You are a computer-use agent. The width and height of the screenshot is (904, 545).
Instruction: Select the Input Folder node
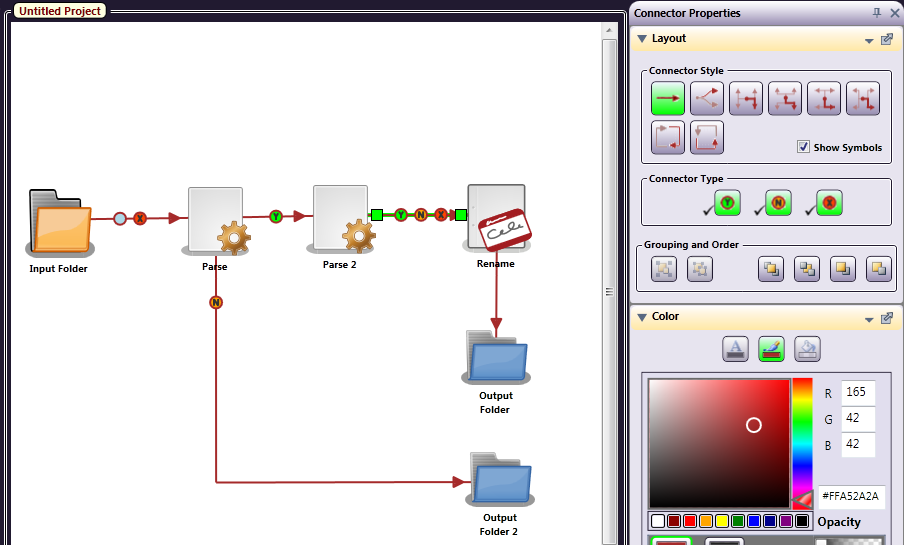(x=60, y=223)
